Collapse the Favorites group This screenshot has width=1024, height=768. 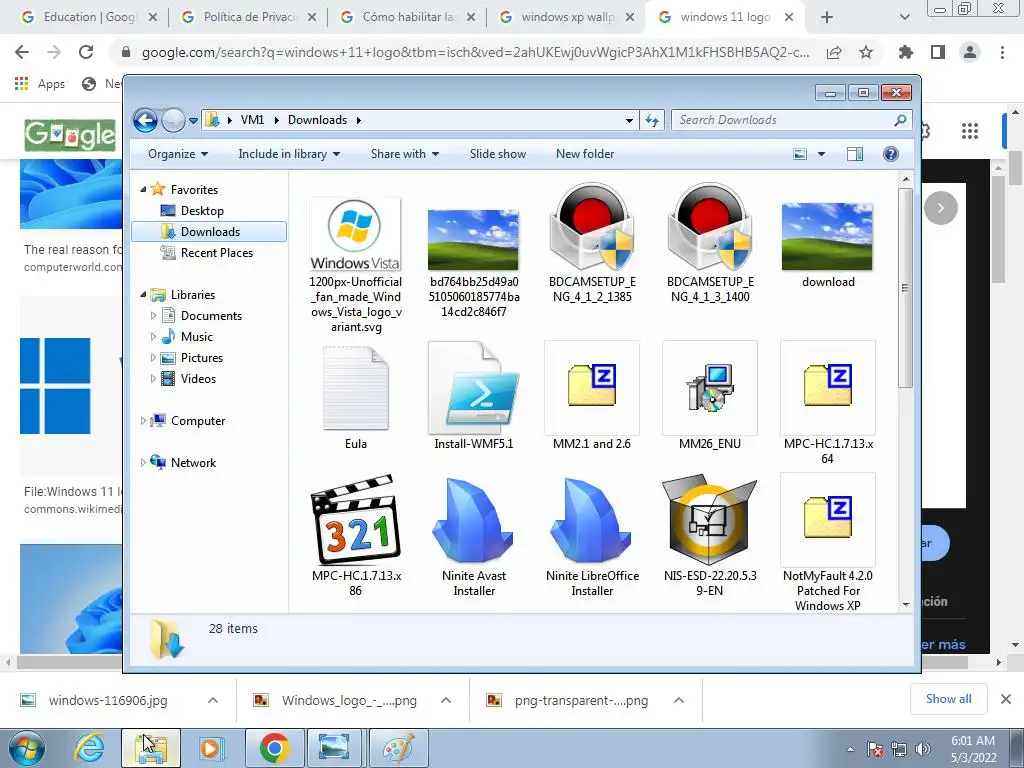tap(144, 189)
